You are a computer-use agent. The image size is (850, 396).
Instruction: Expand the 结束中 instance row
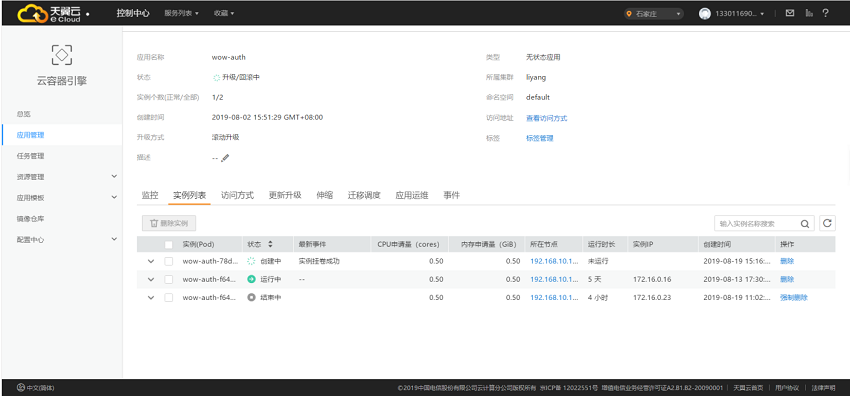151,297
